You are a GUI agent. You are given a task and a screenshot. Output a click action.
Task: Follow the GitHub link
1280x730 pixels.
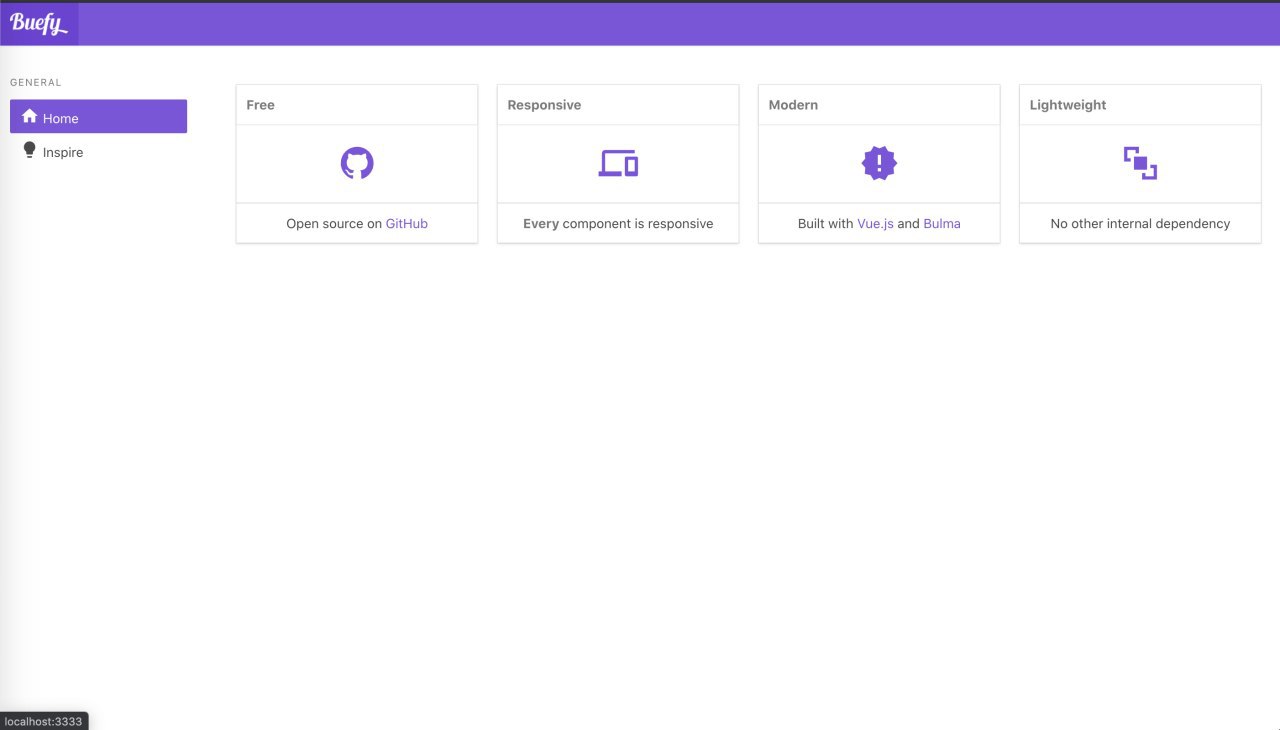click(x=407, y=224)
